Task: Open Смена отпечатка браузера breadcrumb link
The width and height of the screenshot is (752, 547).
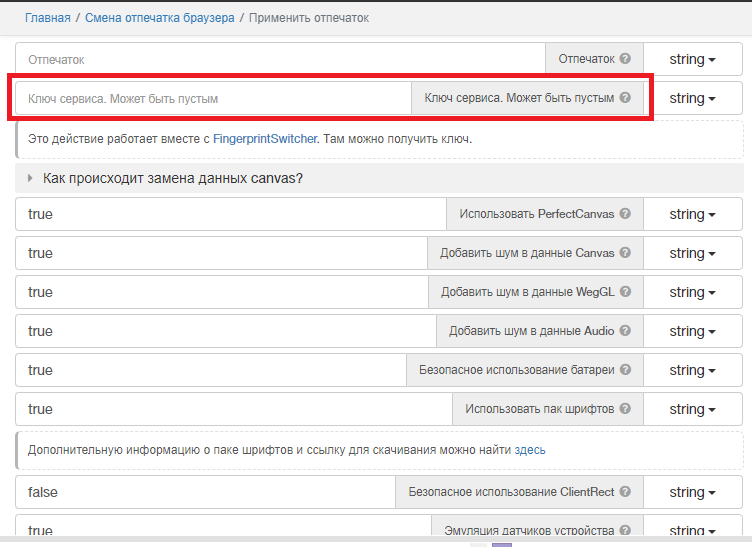Action: [x=158, y=18]
